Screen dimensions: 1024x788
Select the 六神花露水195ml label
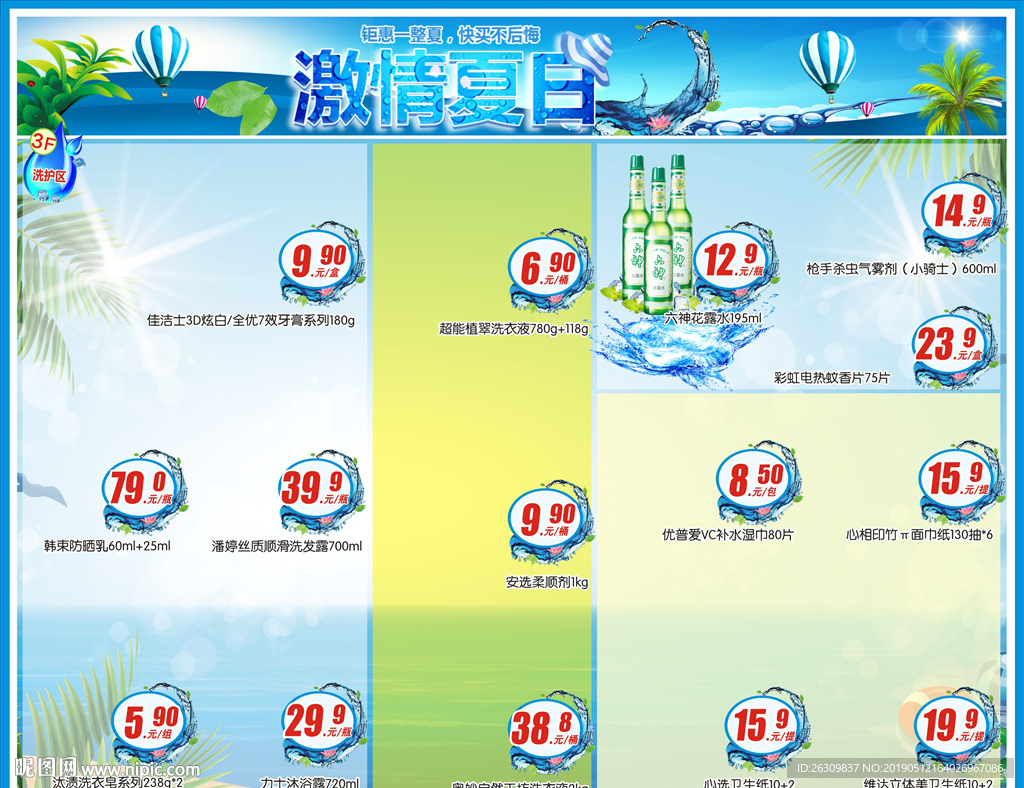(x=713, y=318)
